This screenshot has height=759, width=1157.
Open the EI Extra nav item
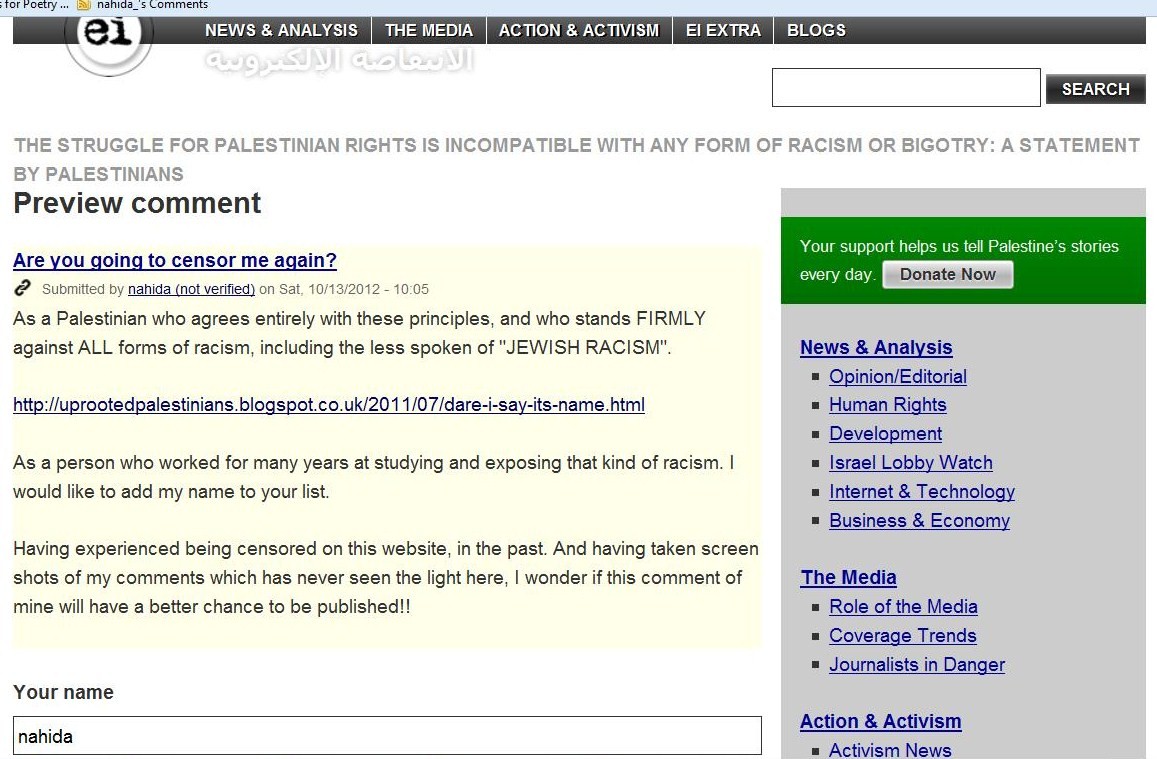(723, 30)
